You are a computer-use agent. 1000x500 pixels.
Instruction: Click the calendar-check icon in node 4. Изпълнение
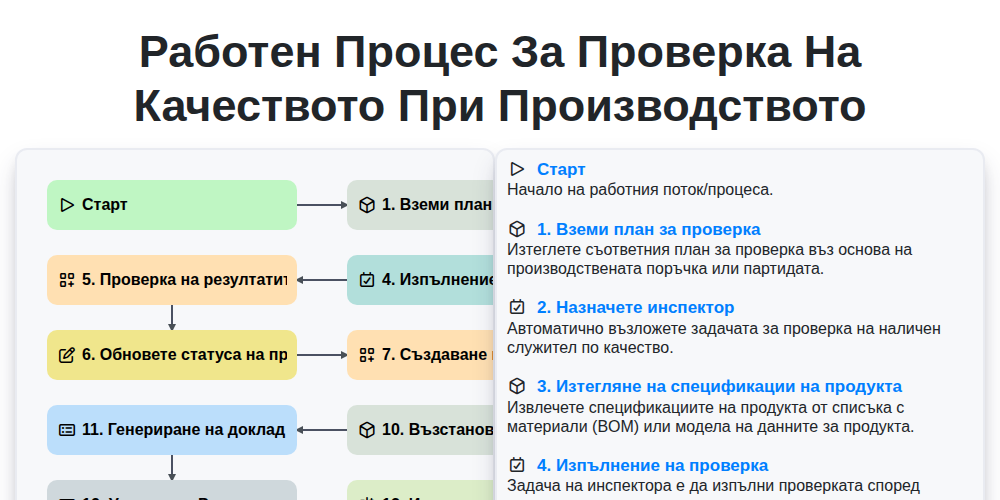(367, 280)
